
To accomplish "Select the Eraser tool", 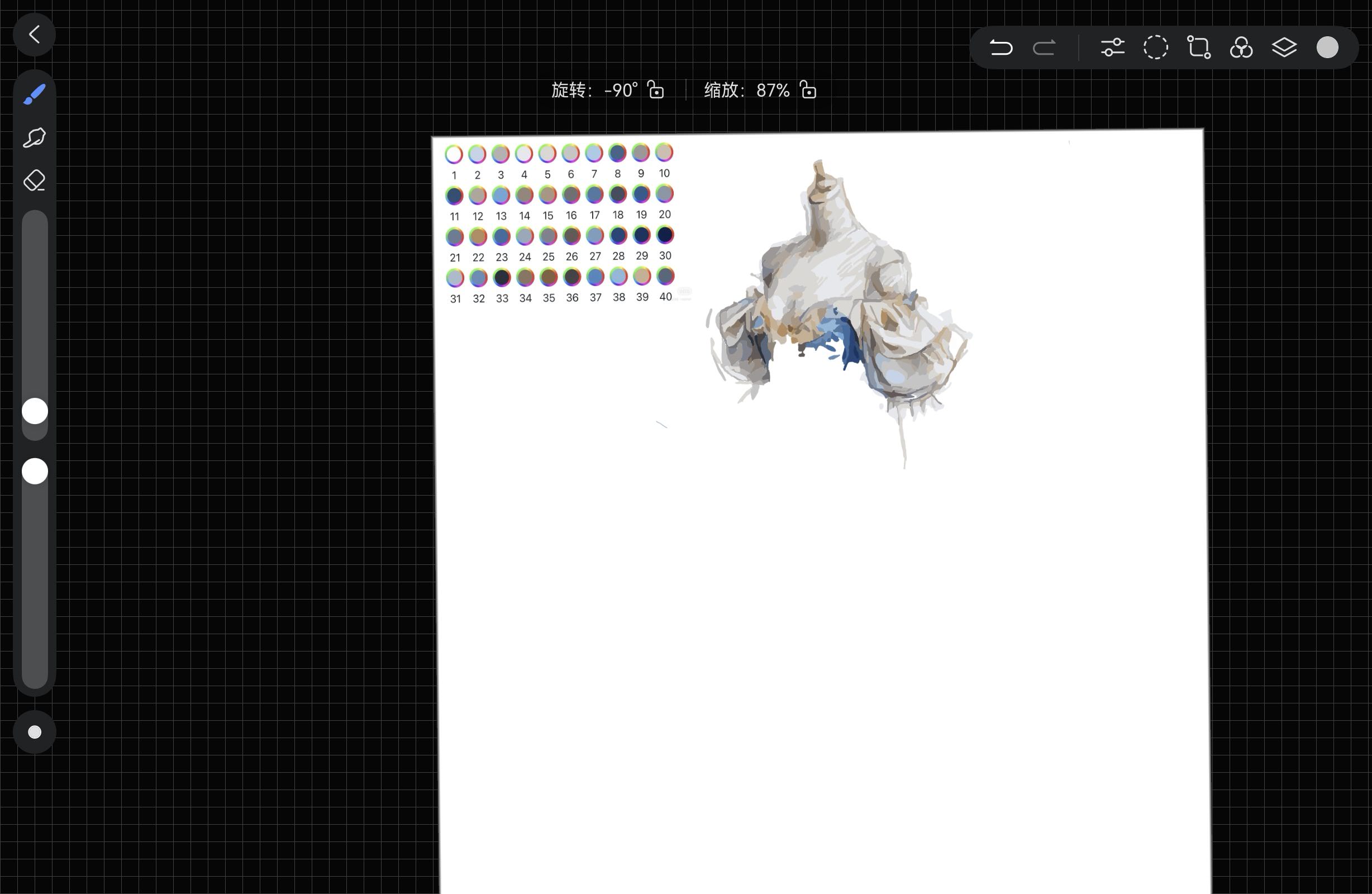I will point(35,180).
